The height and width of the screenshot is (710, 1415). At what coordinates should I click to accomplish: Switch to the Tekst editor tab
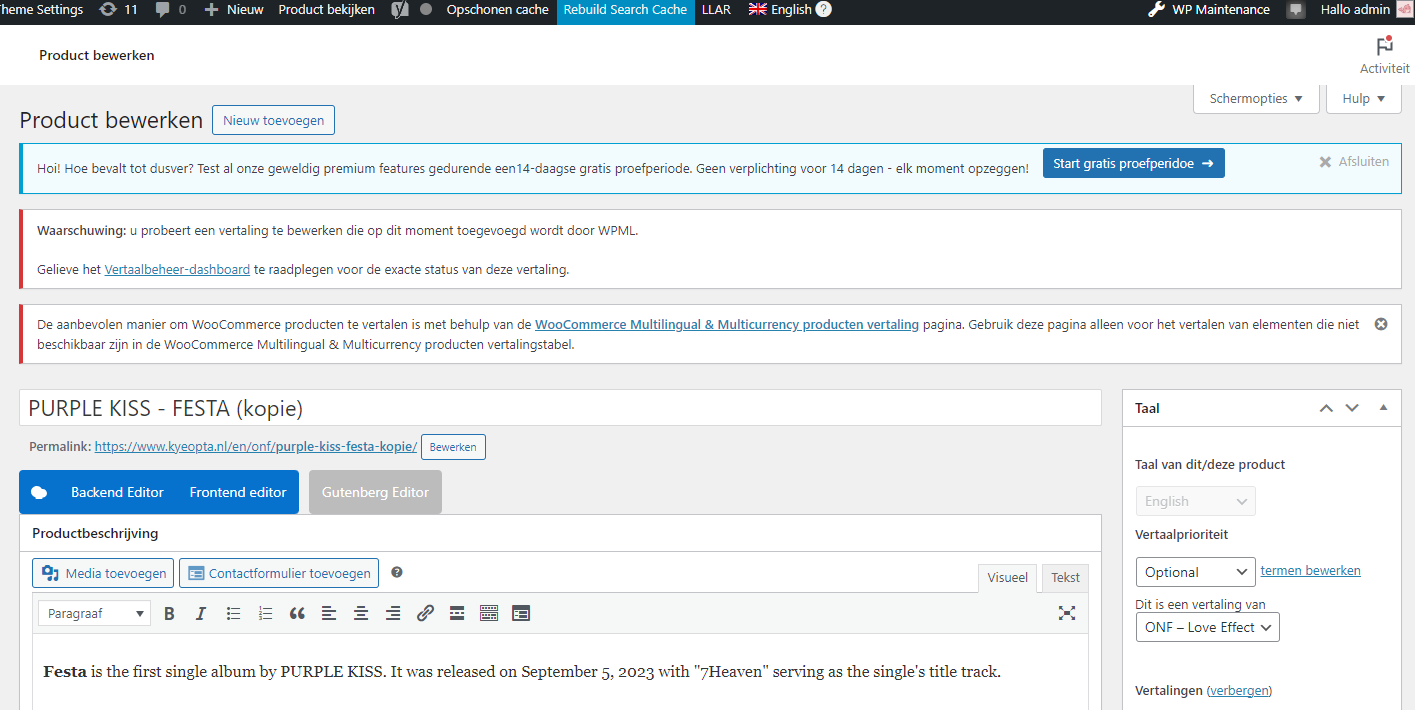tap(1065, 577)
